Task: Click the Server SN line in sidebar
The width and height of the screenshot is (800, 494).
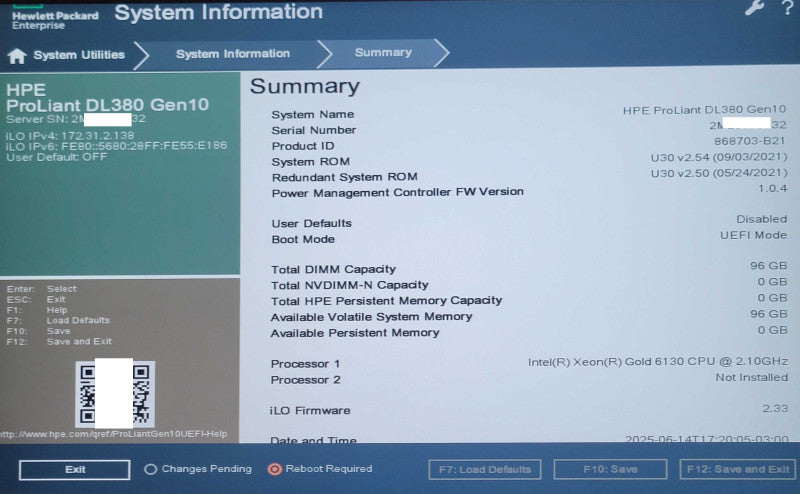Action: point(76,119)
